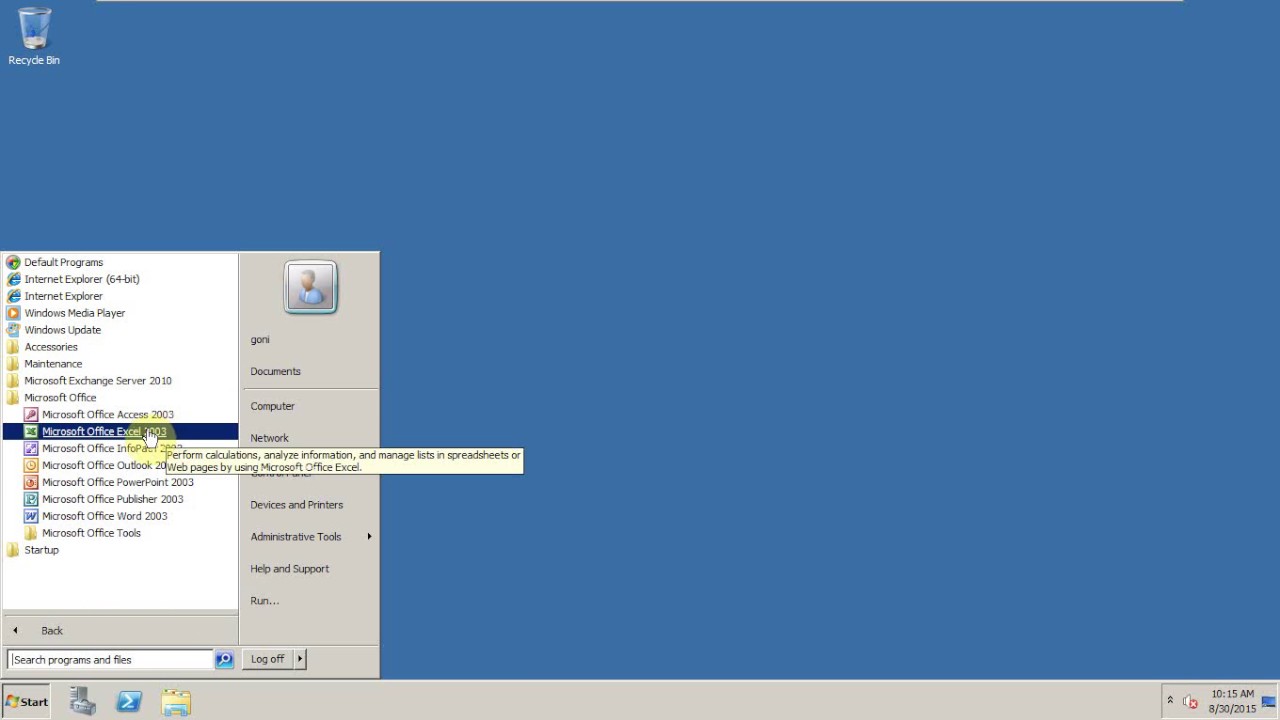This screenshot has height=720, width=1280.
Task: Open Windows Explorer from the taskbar
Action: pyautogui.click(x=176, y=702)
